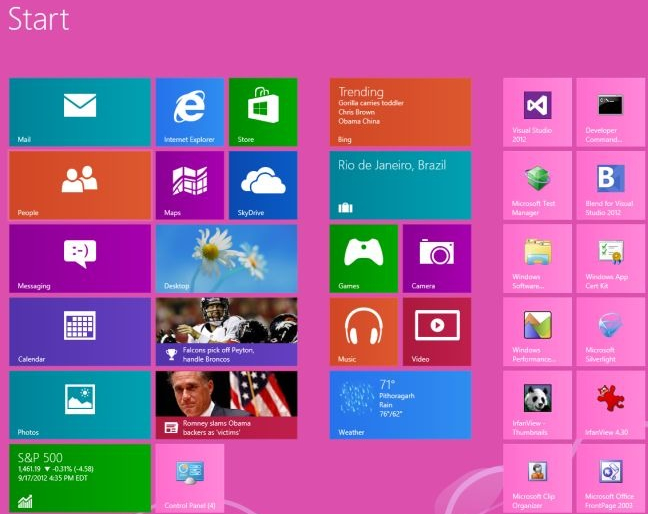Open the Music tile
648x514 pixels.
tap(364, 332)
